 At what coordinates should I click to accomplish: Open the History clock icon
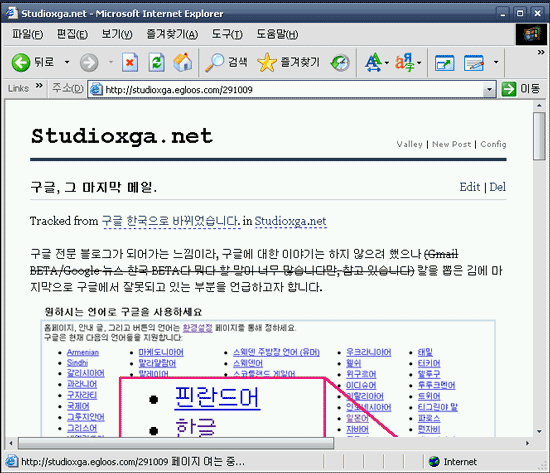(340, 63)
